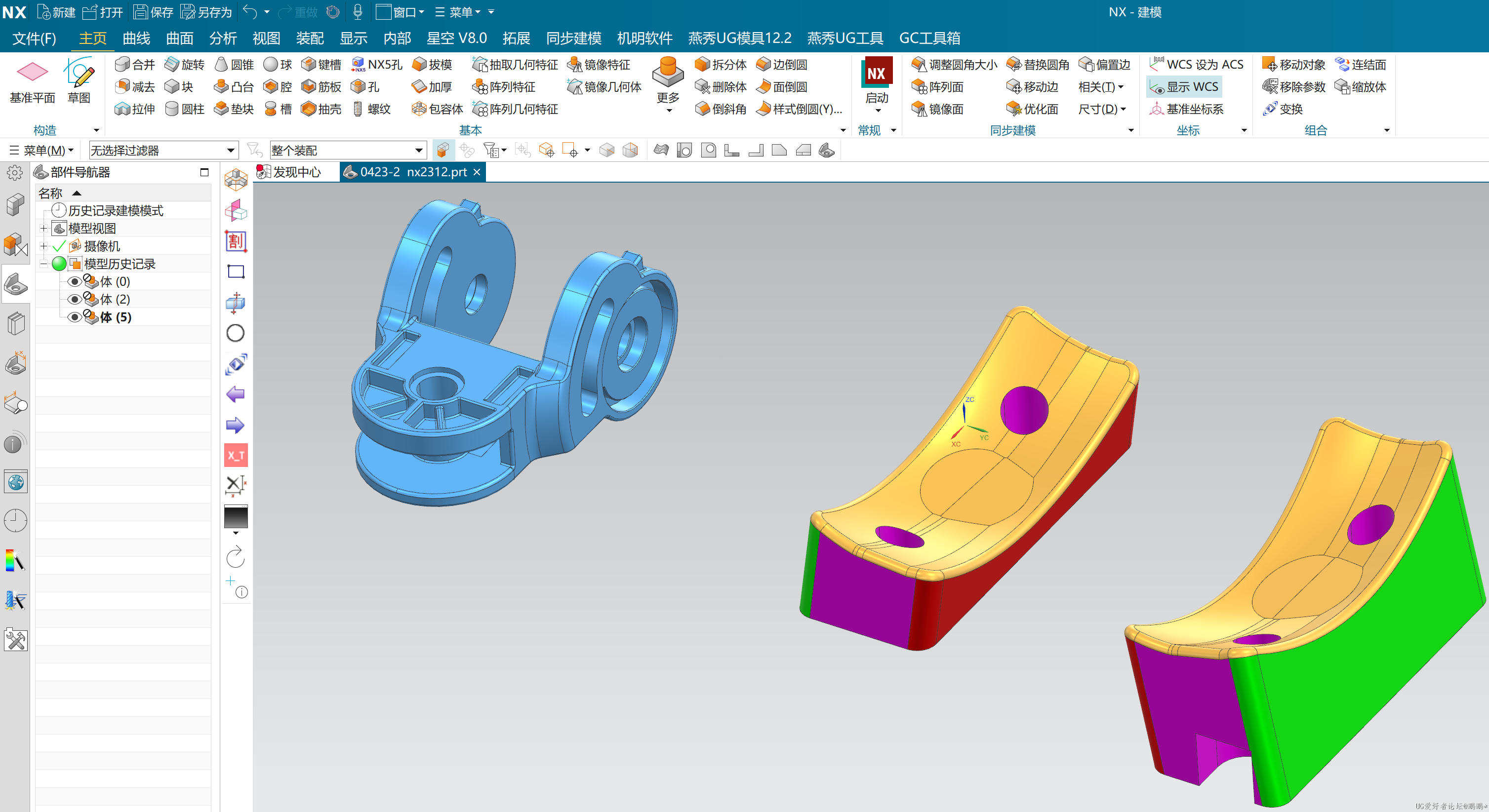Click 保存 save button
The image size is (1489, 812).
153,11
